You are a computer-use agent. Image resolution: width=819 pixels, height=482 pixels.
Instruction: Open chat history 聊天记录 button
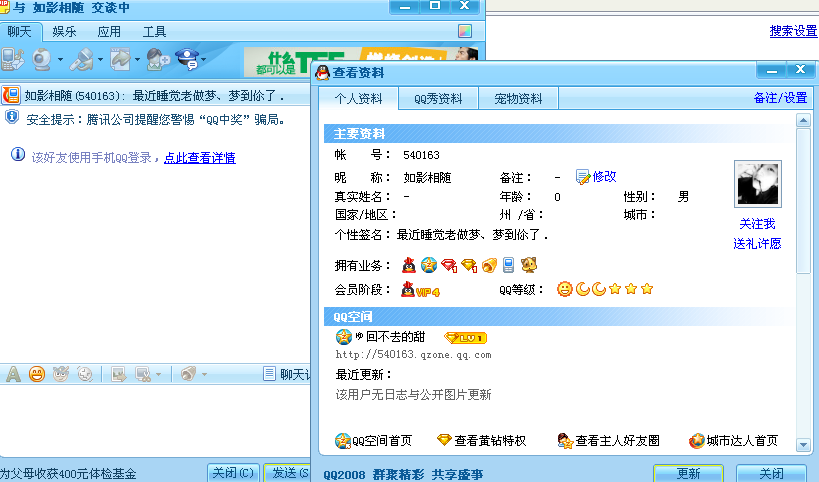tap(287, 374)
